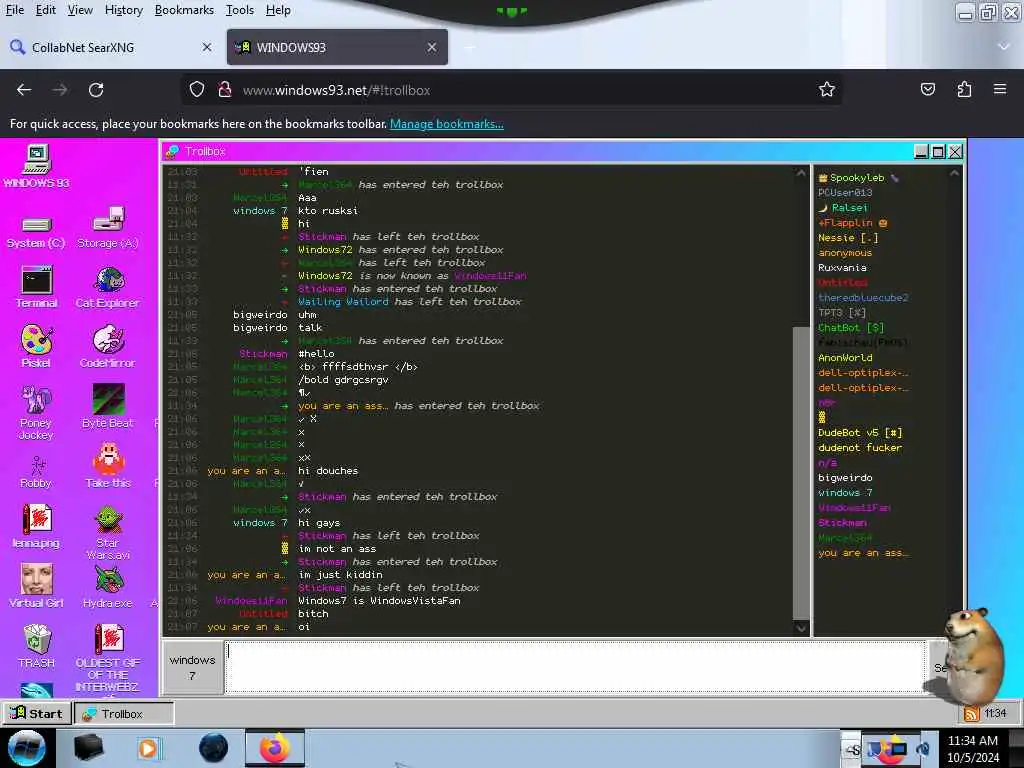Open the Tools menu

[x=240, y=10]
